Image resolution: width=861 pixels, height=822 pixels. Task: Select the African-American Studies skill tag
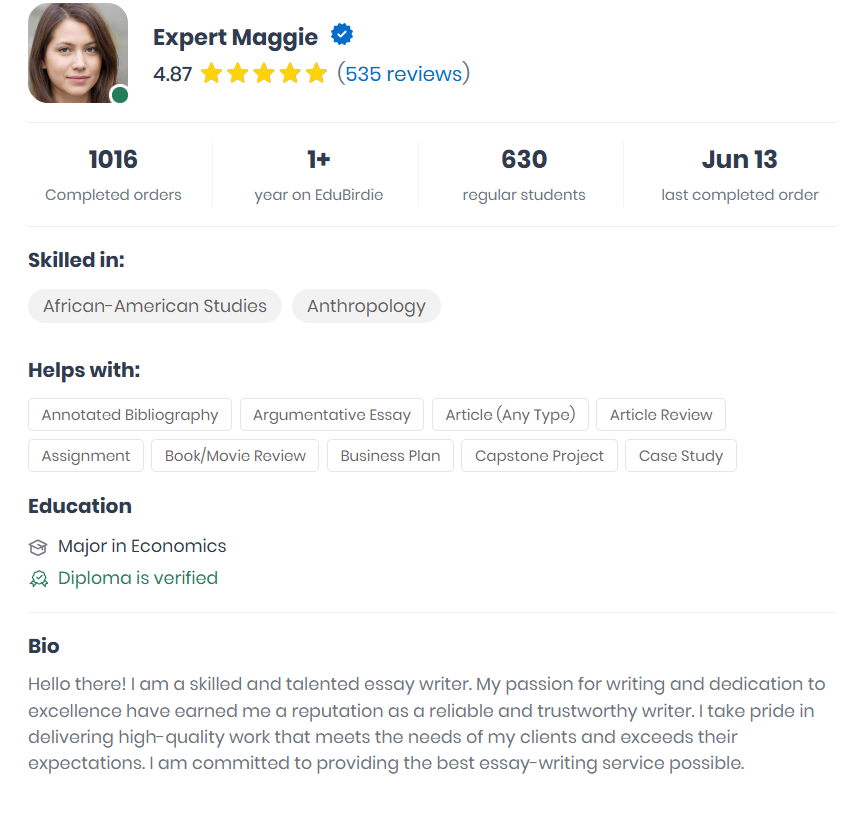(155, 306)
